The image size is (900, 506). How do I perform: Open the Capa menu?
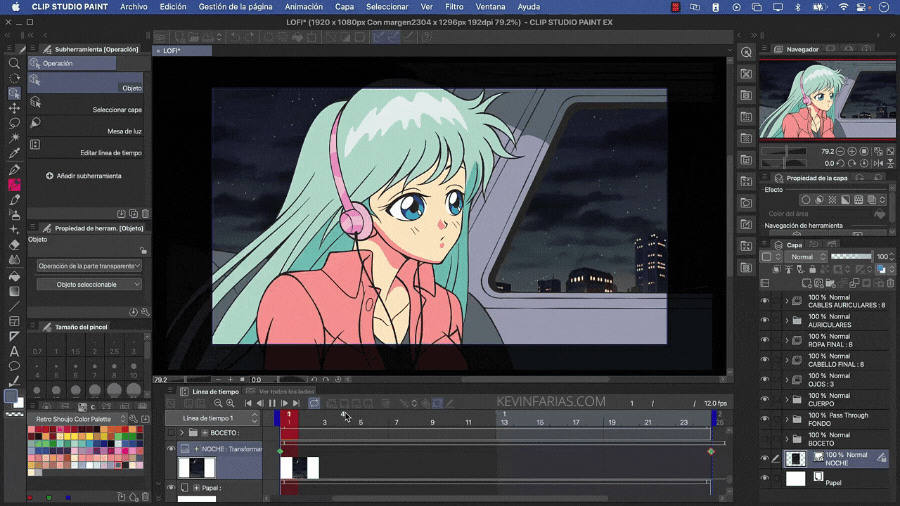pos(344,7)
